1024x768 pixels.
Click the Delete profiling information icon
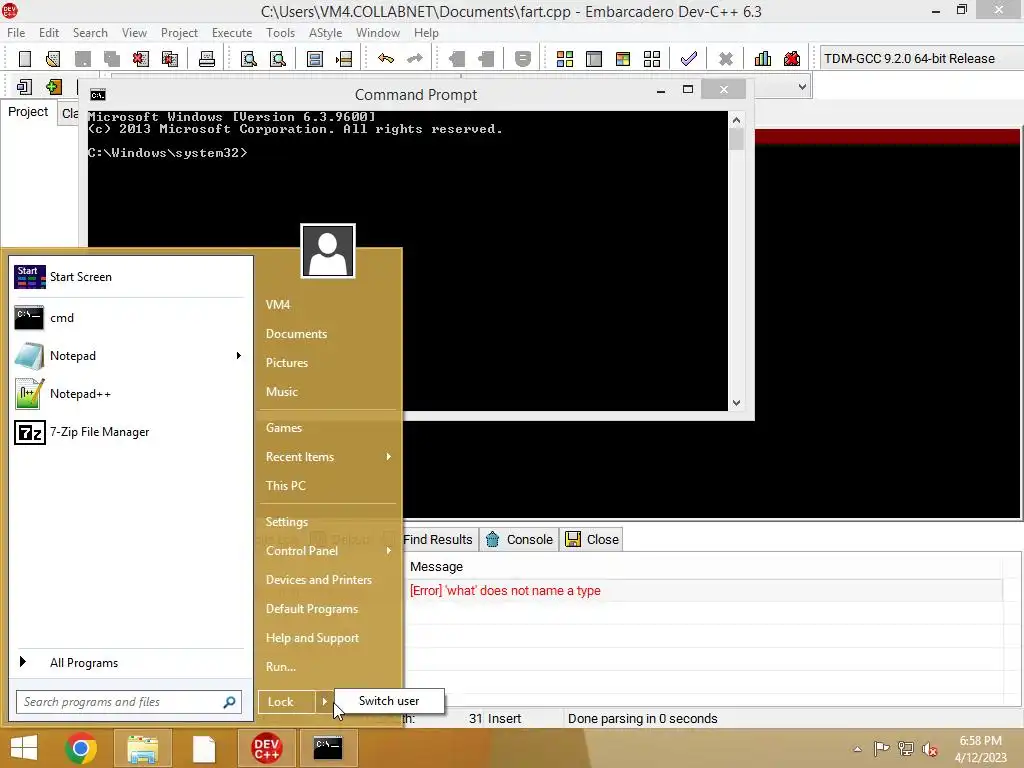[792, 59]
